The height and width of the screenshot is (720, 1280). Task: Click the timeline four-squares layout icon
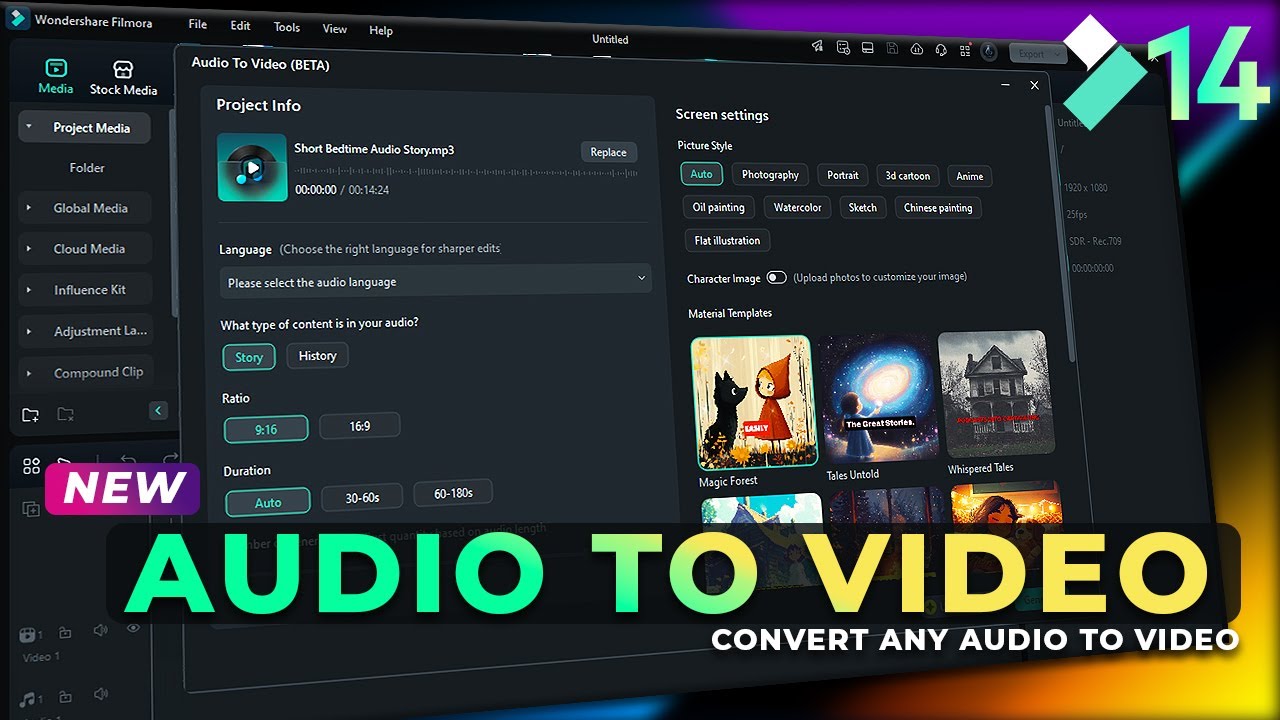tap(31, 466)
